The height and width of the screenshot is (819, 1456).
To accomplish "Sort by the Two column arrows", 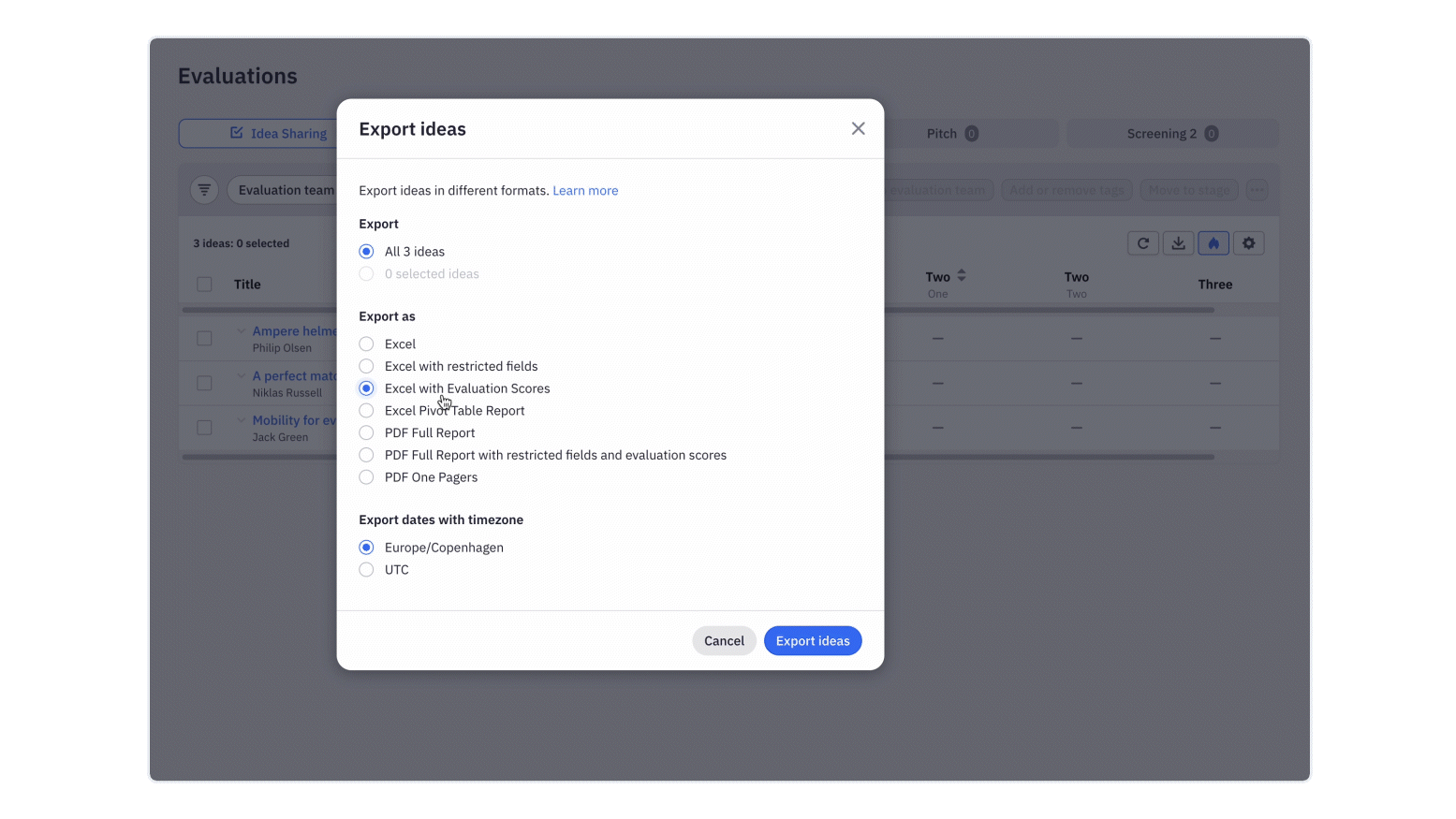I will click(963, 276).
